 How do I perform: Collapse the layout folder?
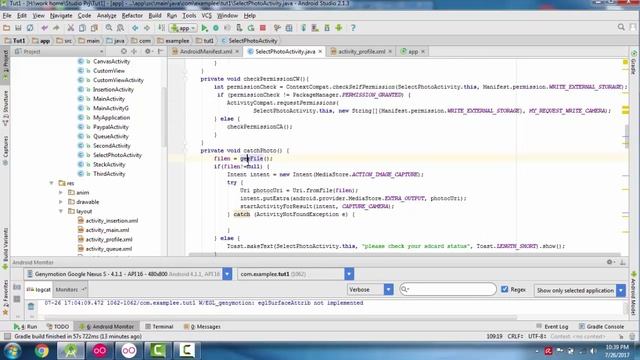(x=61, y=211)
